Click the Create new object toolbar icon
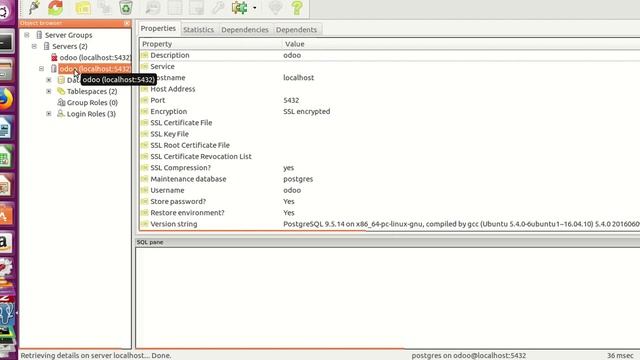Image resolution: width=640 pixels, height=360 pixels. click(105, 8)
